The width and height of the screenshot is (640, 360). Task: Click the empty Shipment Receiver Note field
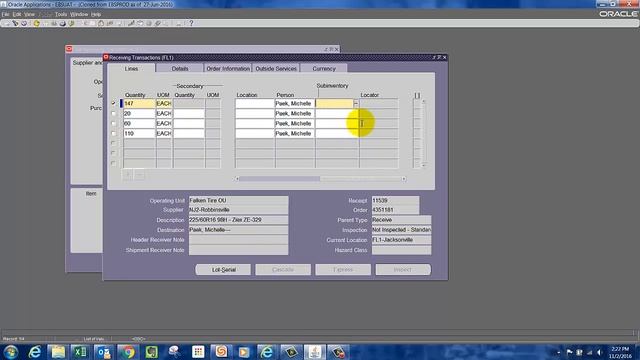[x=238, y=250]
